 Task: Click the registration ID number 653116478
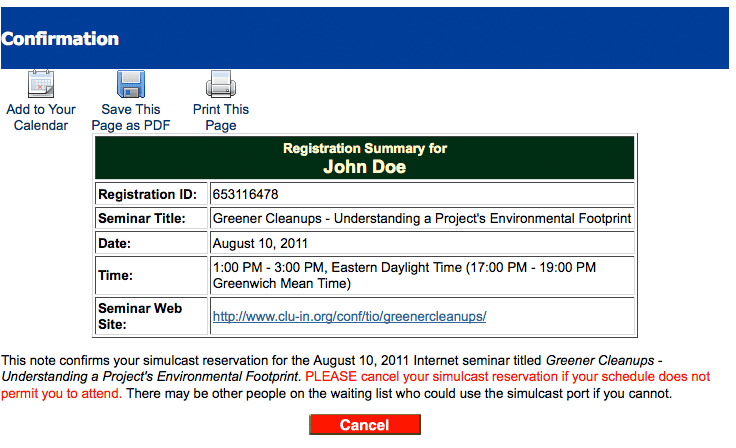point(245,194)
